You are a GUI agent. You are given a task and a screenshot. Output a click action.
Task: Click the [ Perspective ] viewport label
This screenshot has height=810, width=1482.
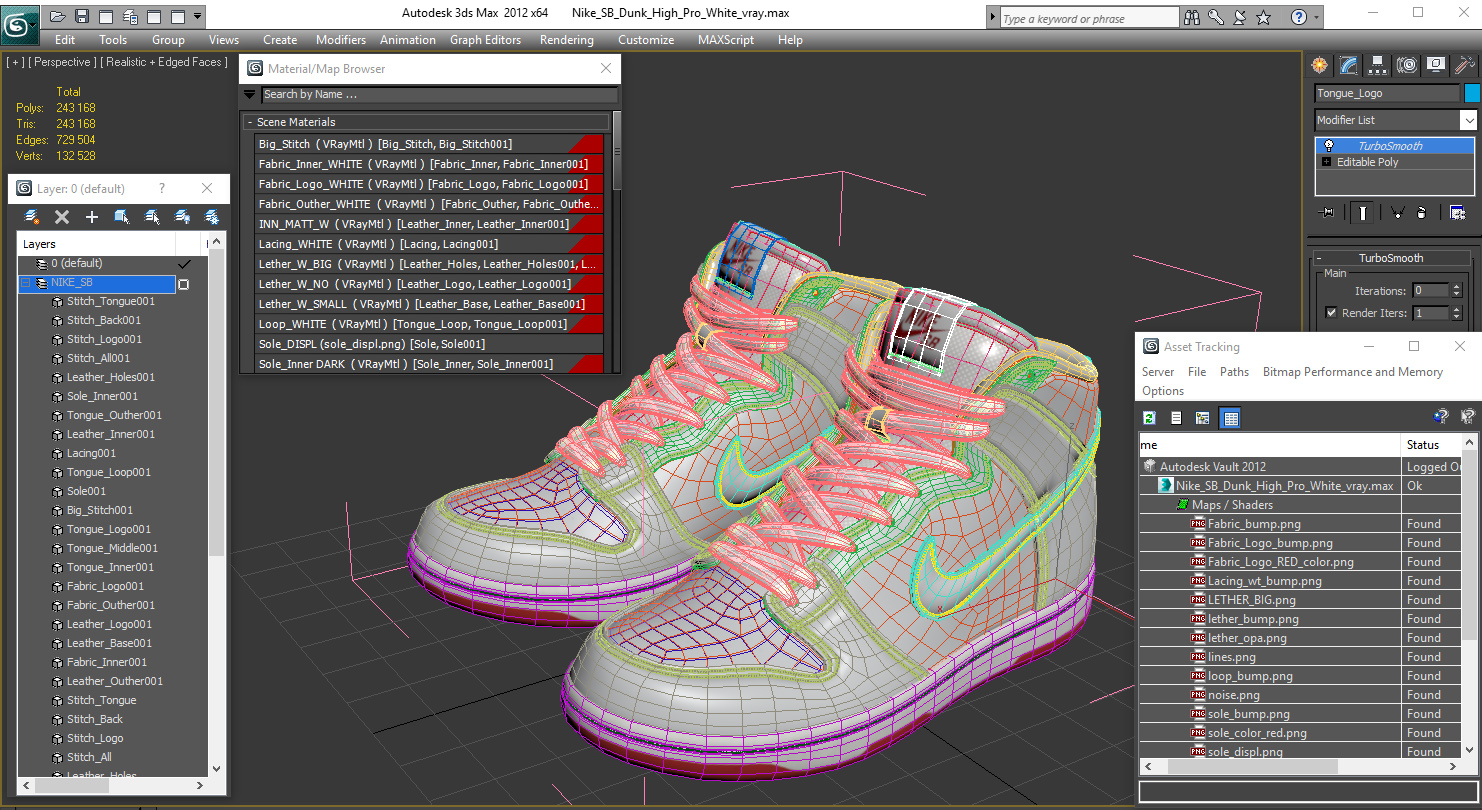click(62, 62)
